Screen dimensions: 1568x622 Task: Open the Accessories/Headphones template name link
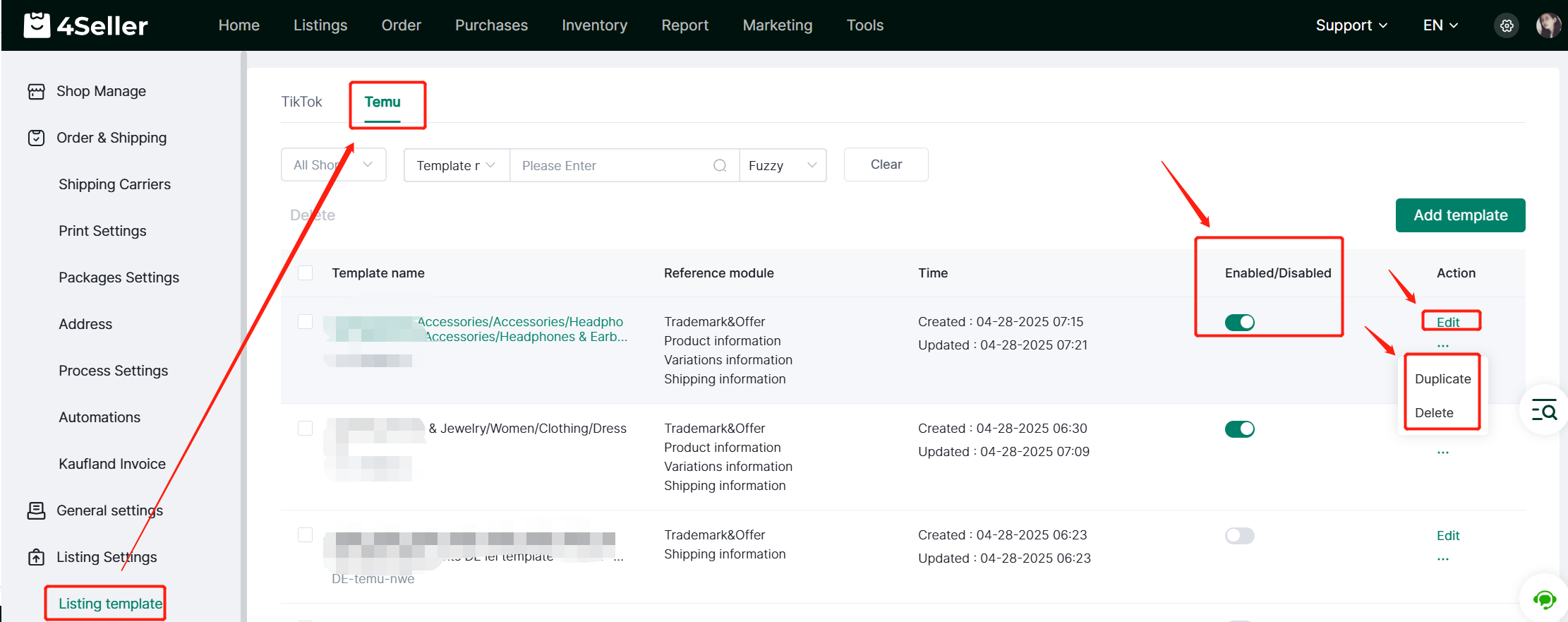pos(522,329)
